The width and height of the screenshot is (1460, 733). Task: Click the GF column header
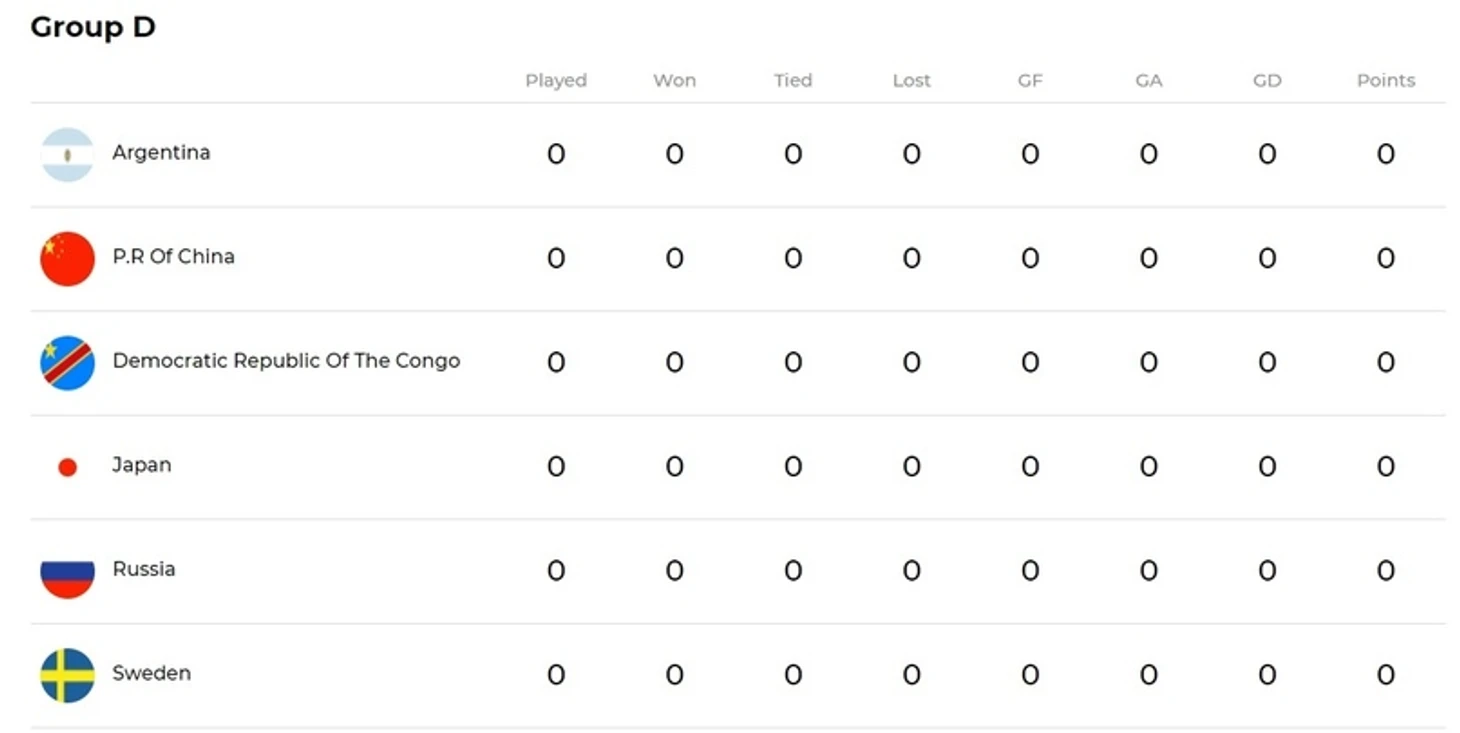pyautogui.click(x=1030, y=81)
